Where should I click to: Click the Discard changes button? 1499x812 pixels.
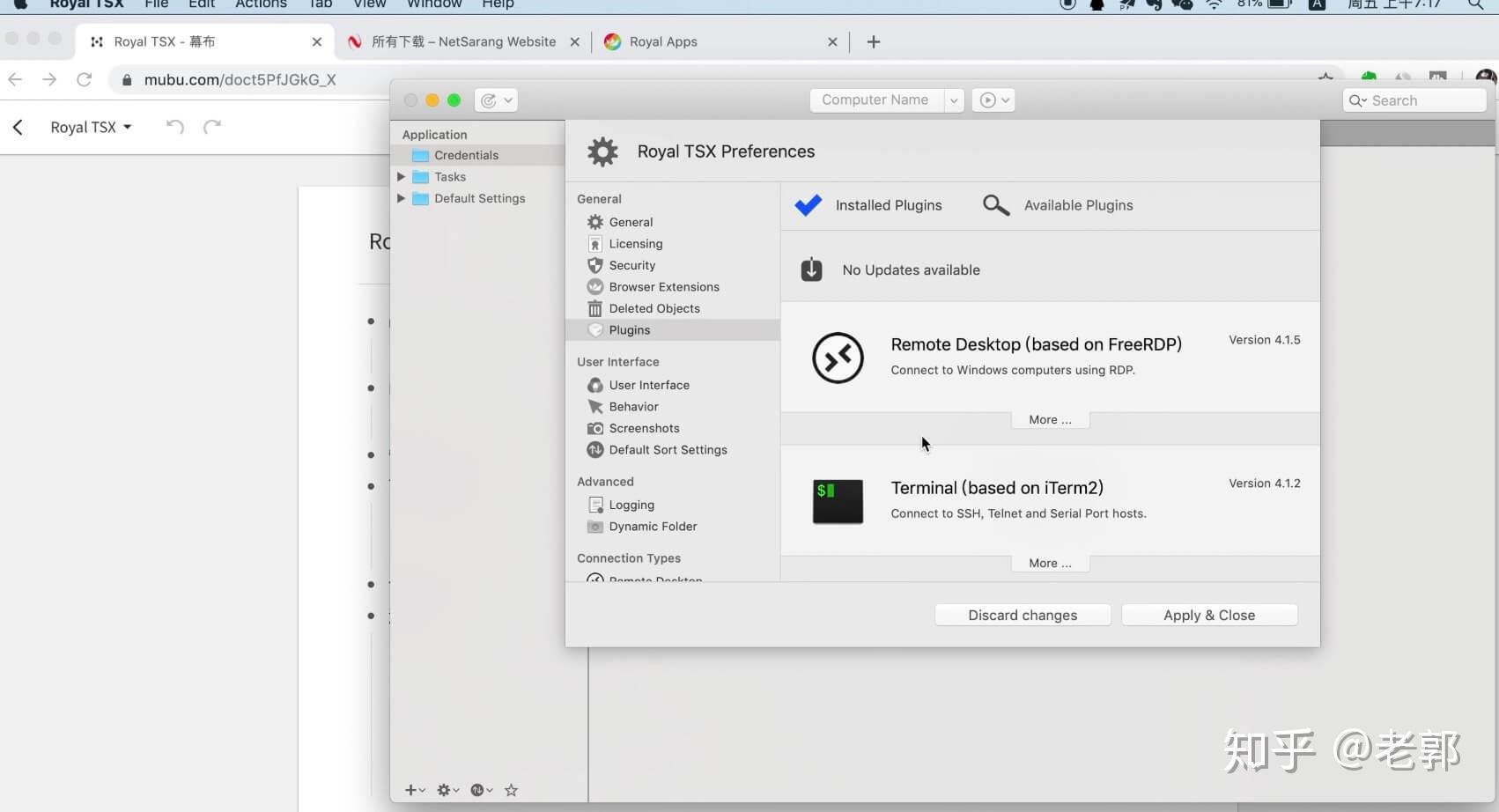1022,615
